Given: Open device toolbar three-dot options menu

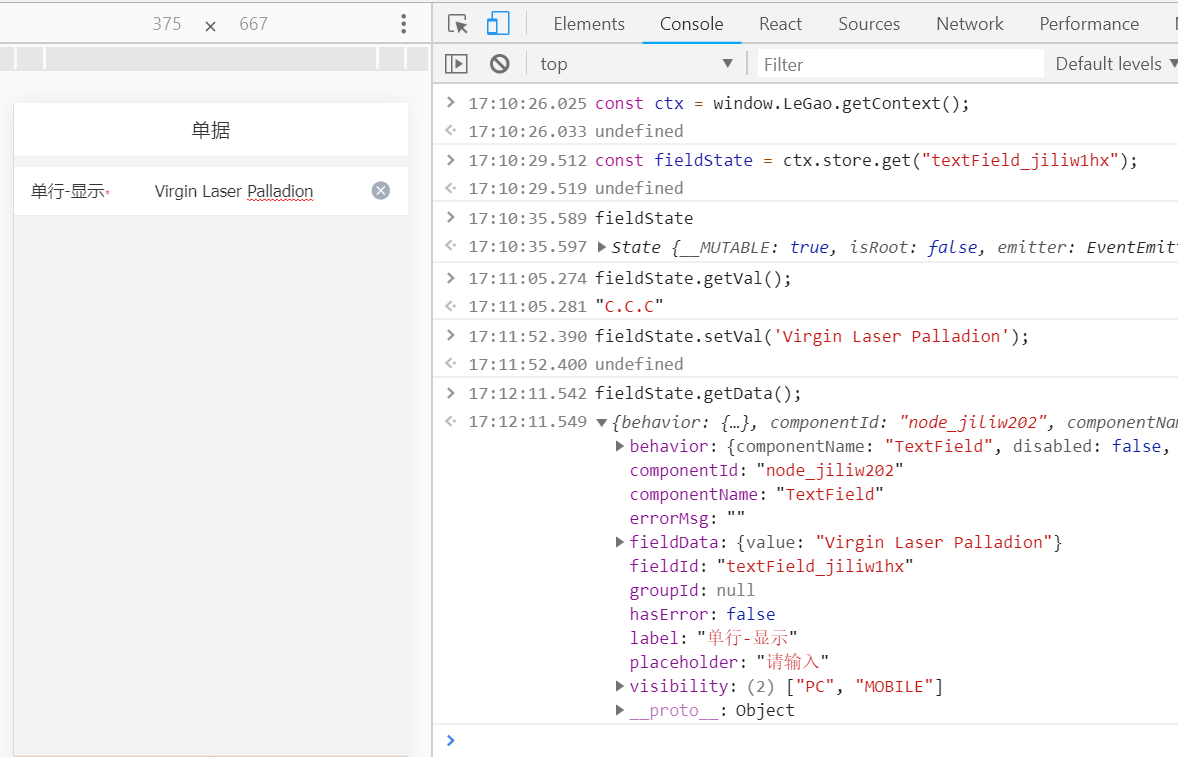Looking at the screenshot, I should pyautogui.click(x=403, y=24).
